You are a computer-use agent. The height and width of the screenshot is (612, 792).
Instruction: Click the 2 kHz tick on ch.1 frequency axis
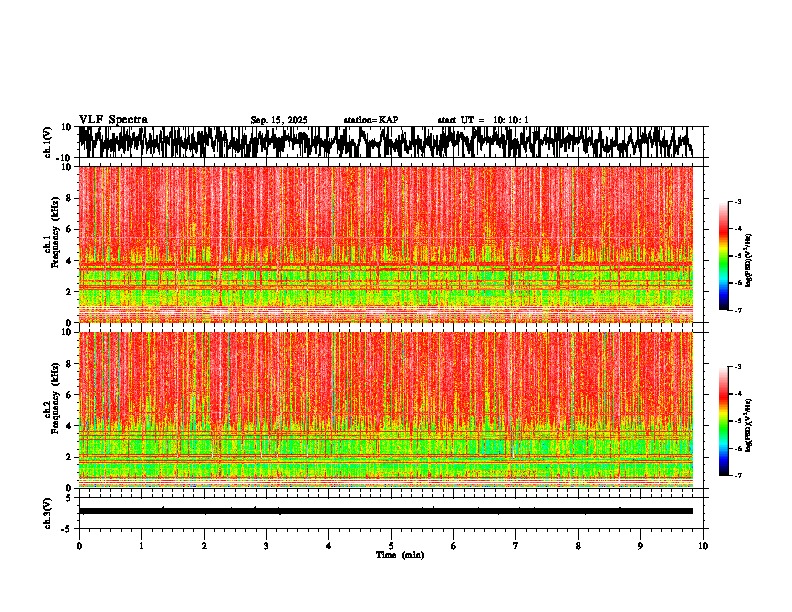71,292
